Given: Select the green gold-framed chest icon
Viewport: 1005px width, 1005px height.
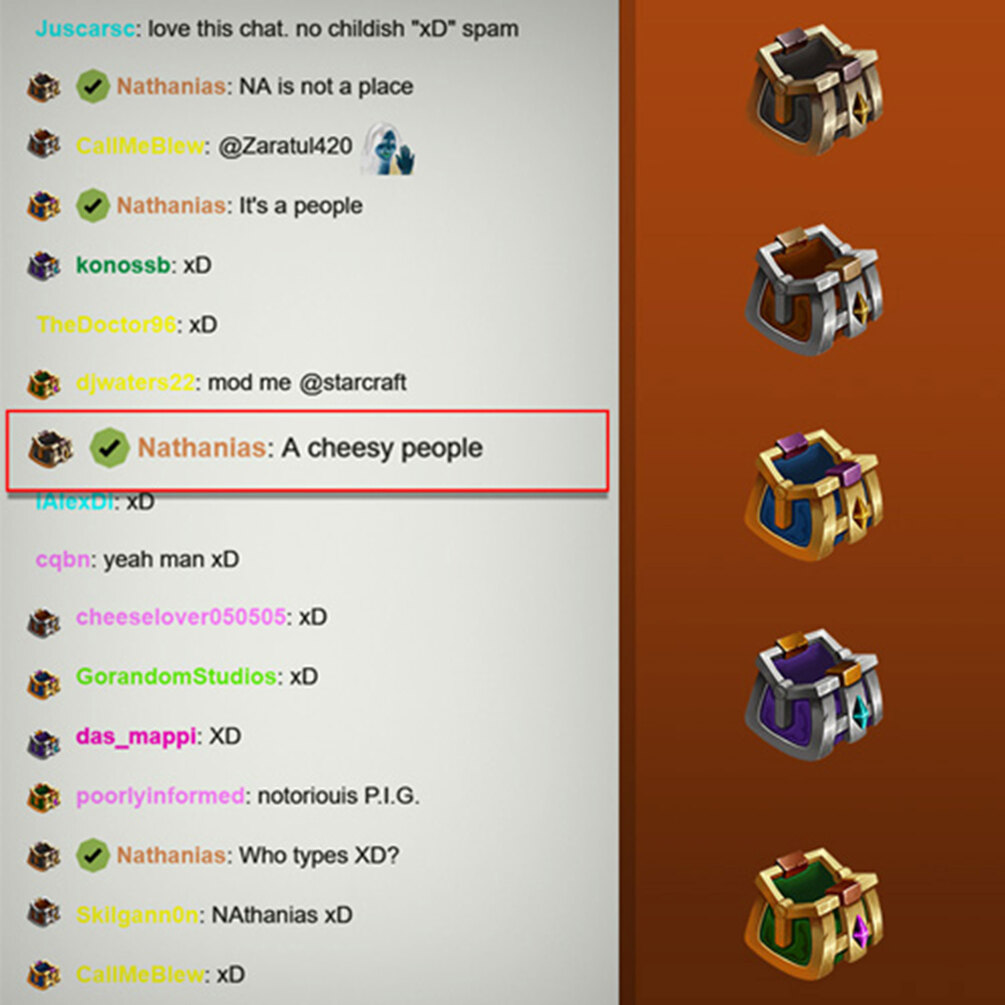Looking at the screenshot, I should point(814,913).
